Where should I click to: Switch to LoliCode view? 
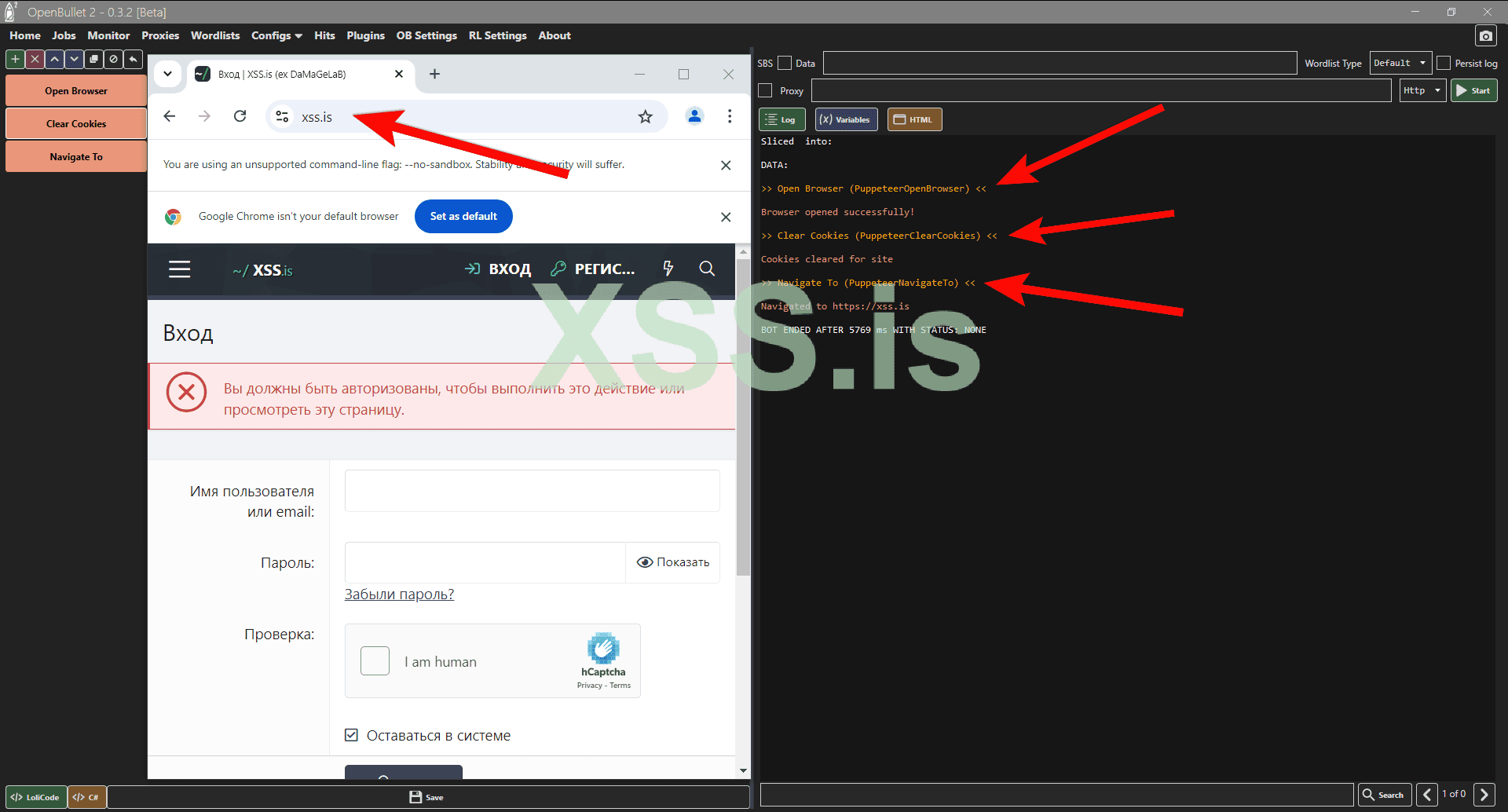36,797
